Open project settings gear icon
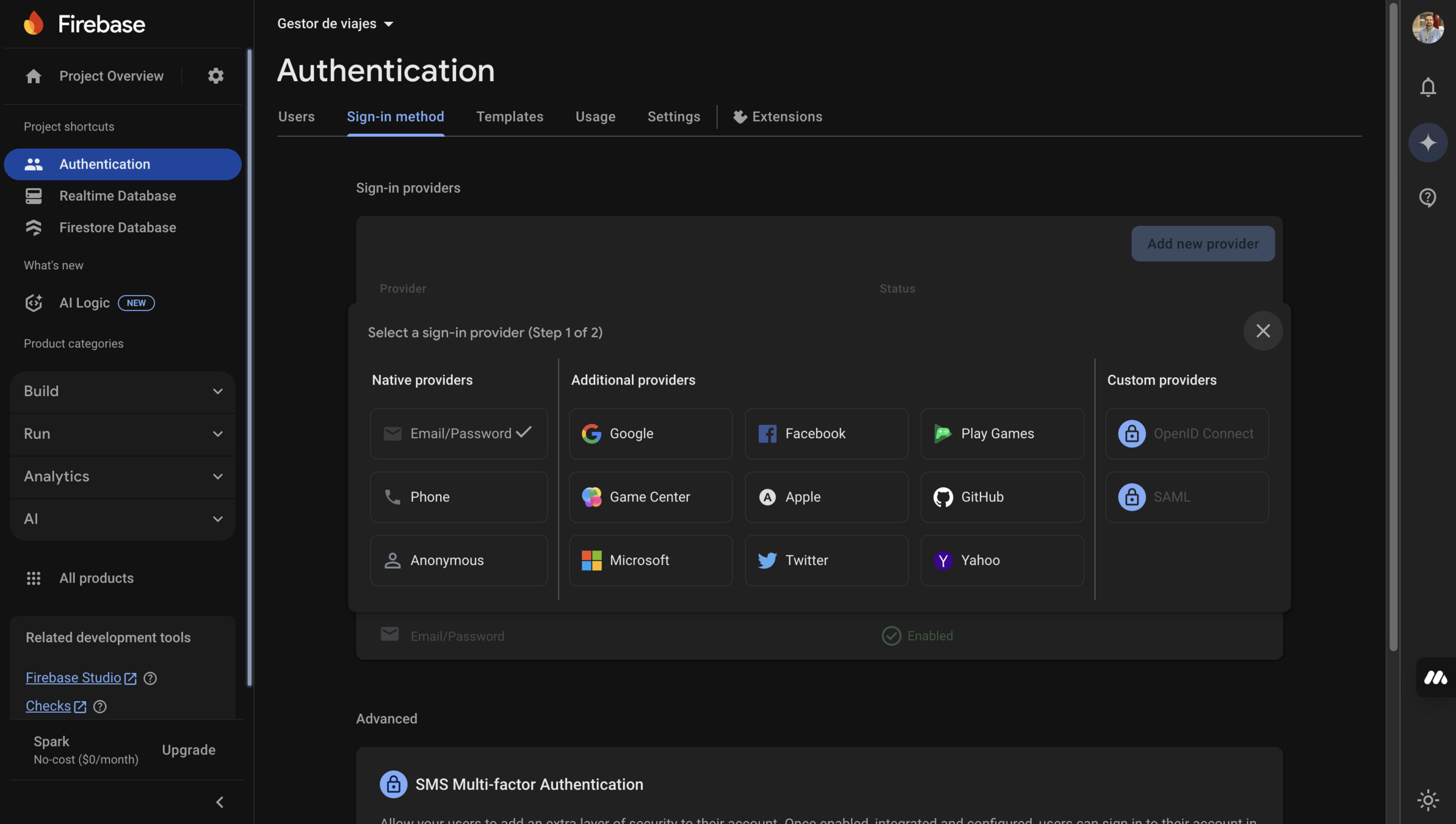Screen dimensions: 1456x824 [x=216, y=76]
